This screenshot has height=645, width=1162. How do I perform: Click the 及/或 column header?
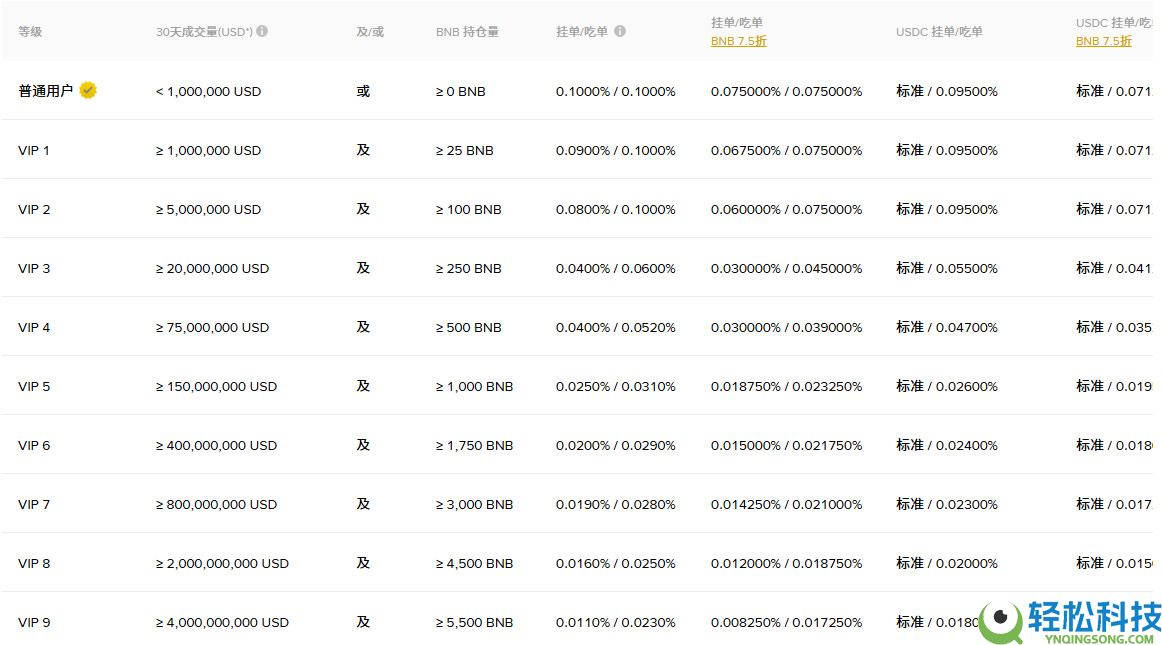tap(369, 31)
